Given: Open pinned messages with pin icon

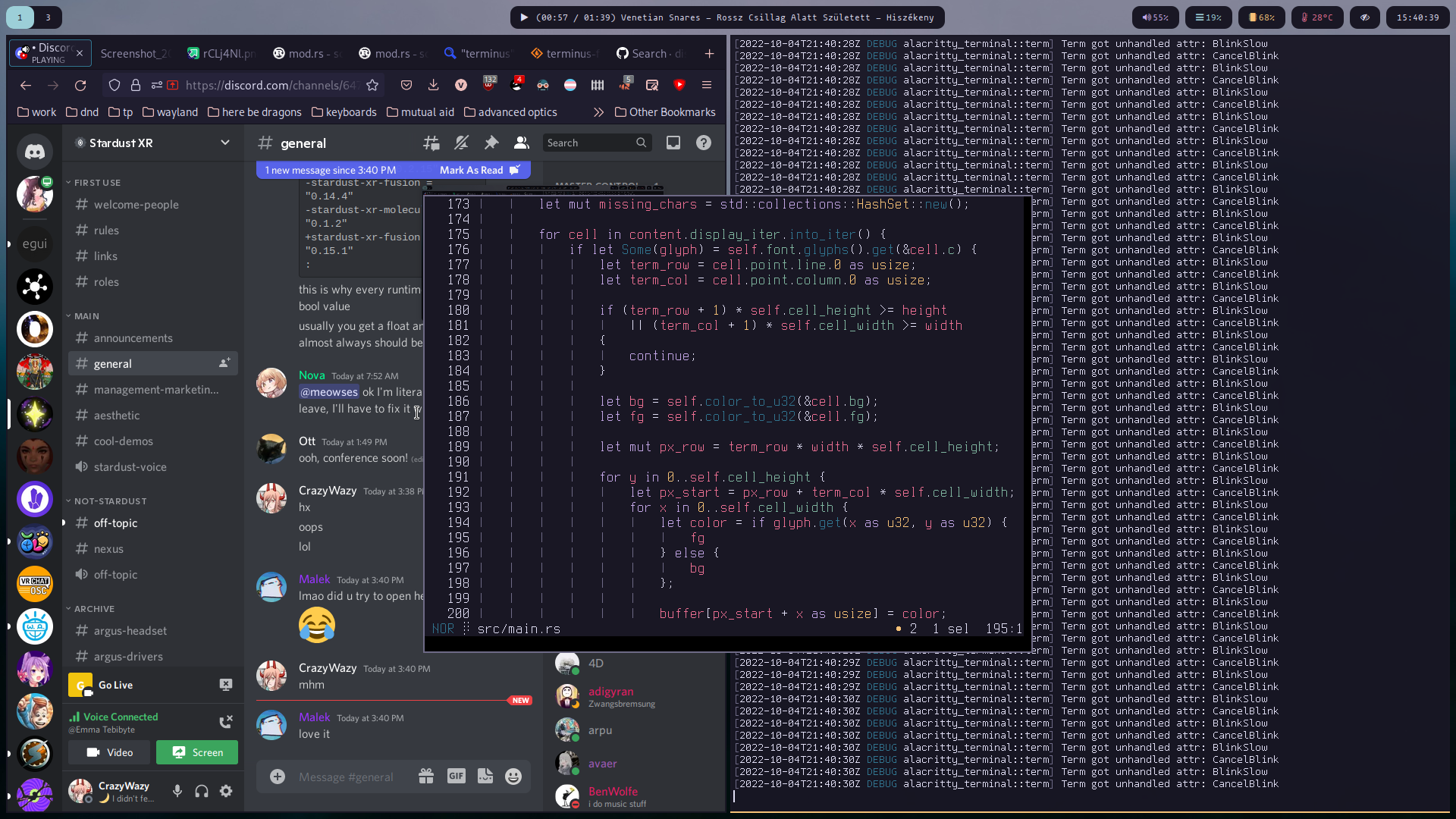Looking at the screenshot, I should click(x=491, y=143).
